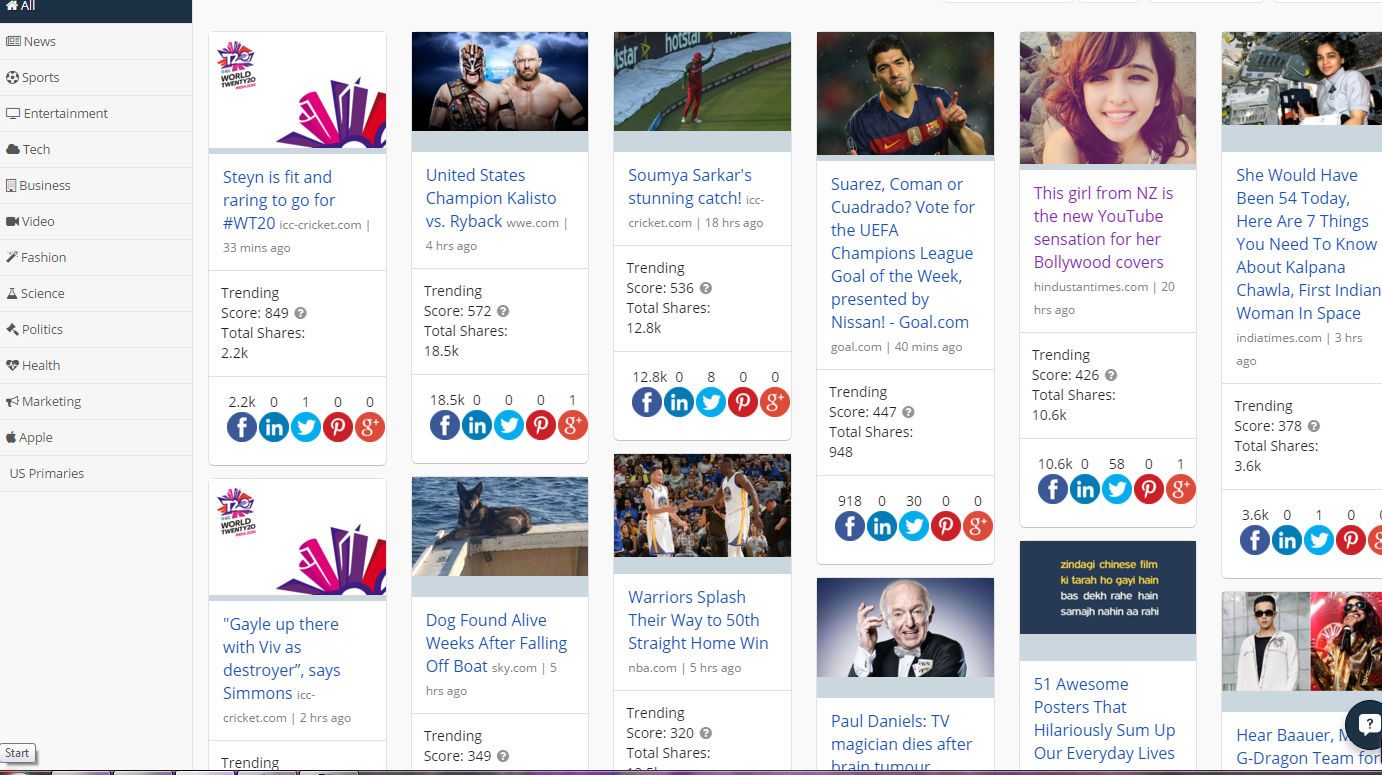
Task: Tweet the Steyn is fit article
Action: [306, 427]
